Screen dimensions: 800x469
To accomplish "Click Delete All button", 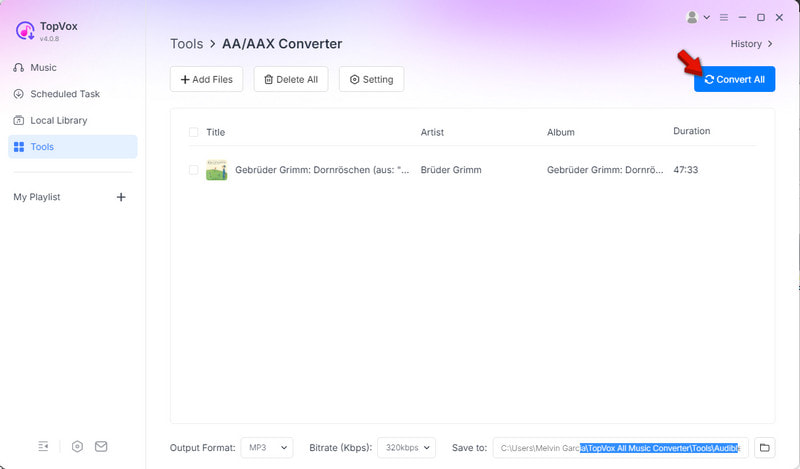I will [291, 79].
